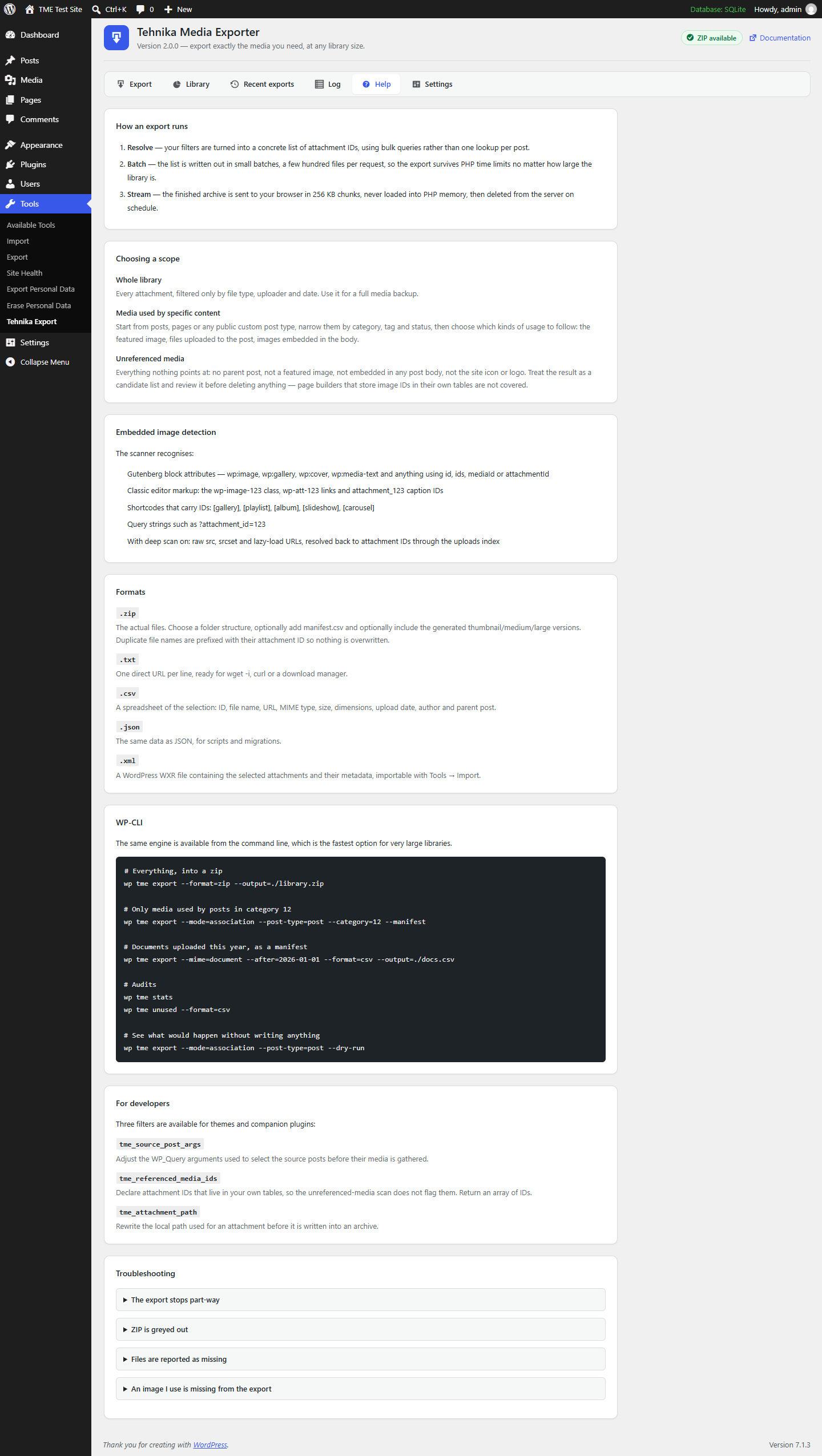This screenshot has width=822, height=1456.
Task: Click the WP-CLI code block
Action: [360, 959]
